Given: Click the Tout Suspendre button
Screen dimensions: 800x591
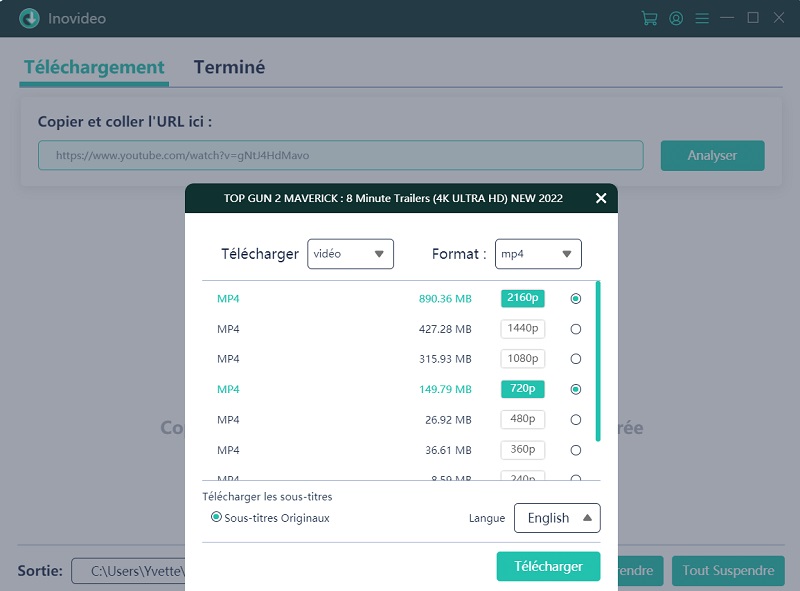Looking at the screenshot, I should pos(728,571).
